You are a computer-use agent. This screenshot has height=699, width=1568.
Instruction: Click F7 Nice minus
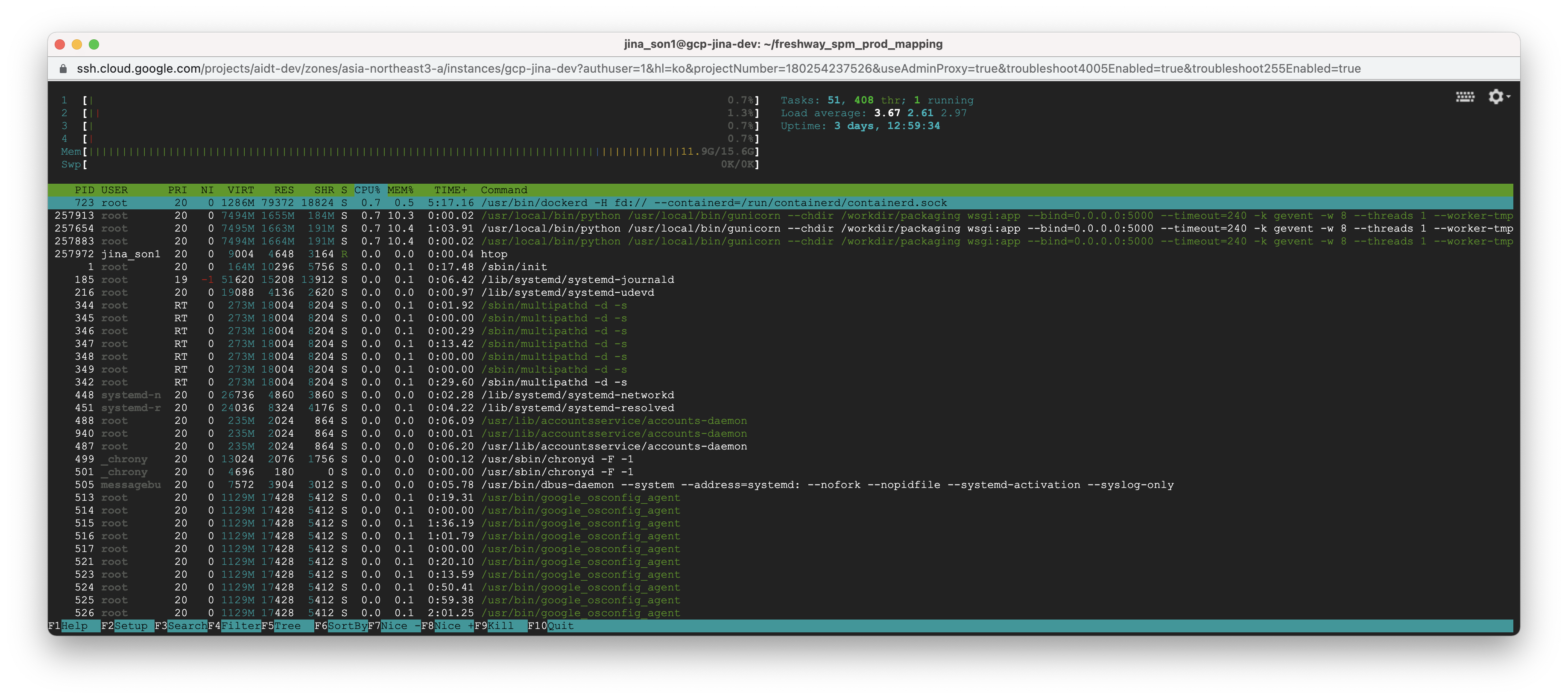[400, 626]
